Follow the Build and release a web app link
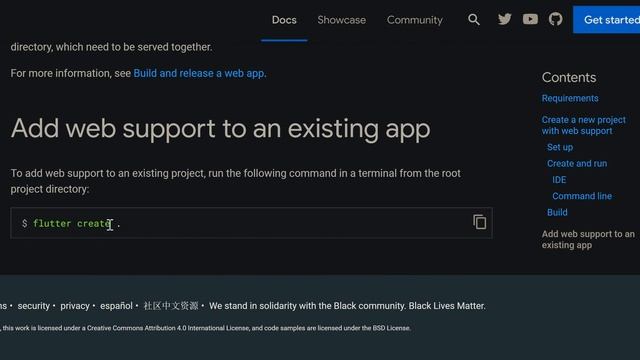Image resolution: width=640 pixels, height=360 pixels. tap(200, 73)
